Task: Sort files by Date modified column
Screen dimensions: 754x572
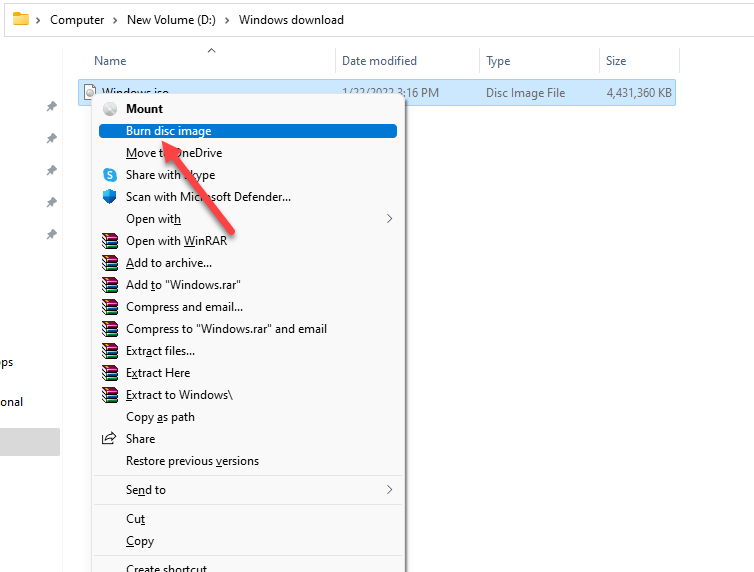Action: click(379, 61)
